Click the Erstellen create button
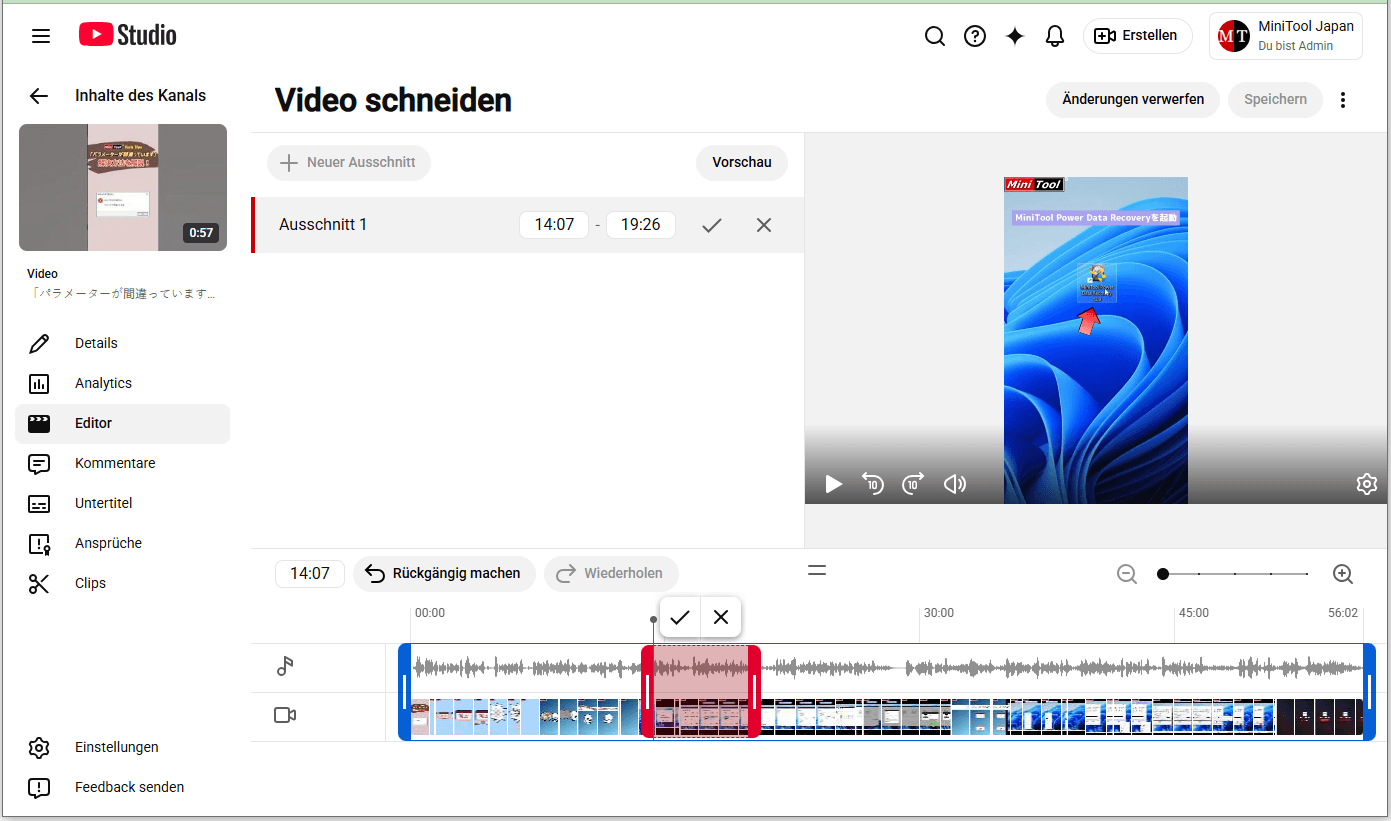1391x821 pixels. (x=1137, y=36)
